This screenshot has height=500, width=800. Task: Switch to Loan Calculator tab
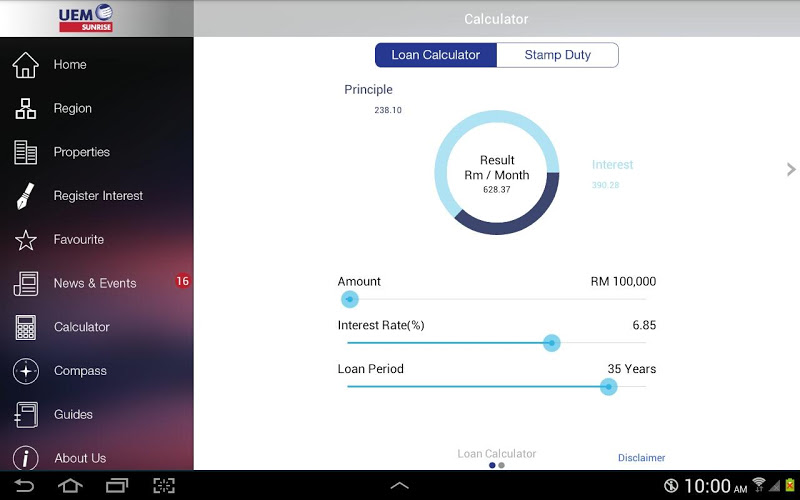[x=436, y=55]
